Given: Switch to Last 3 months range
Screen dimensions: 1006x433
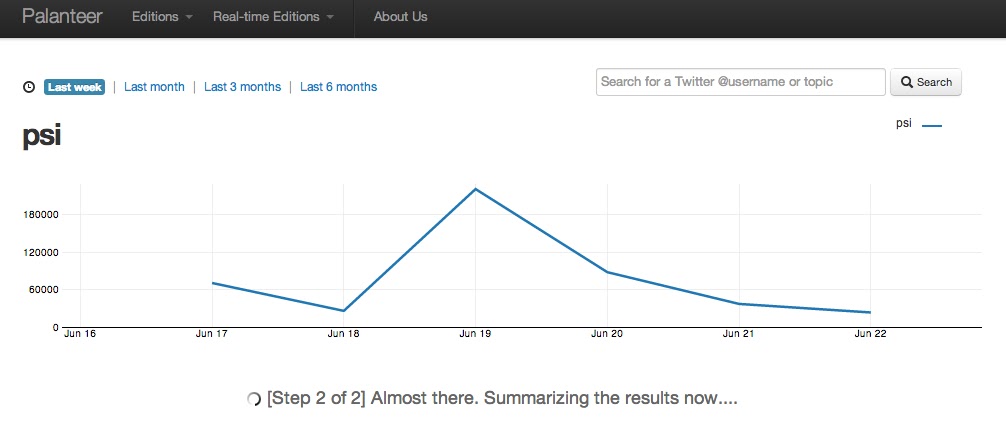Looking at the screenshot, I should pyautogui.click(x=243, y=87).
